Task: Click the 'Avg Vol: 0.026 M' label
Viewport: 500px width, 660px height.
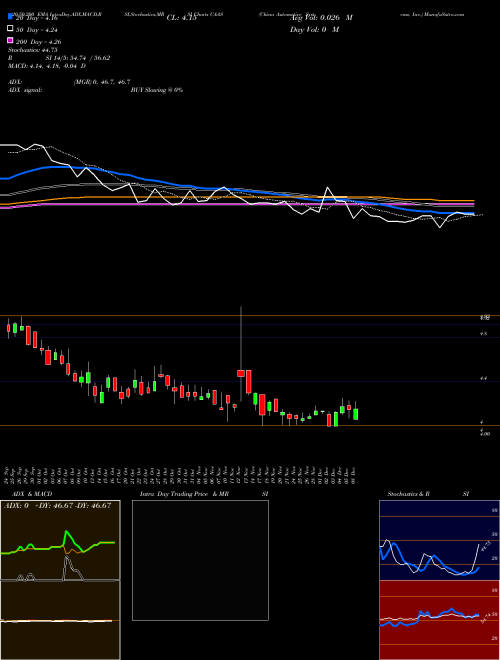Action: pos(321,18)
